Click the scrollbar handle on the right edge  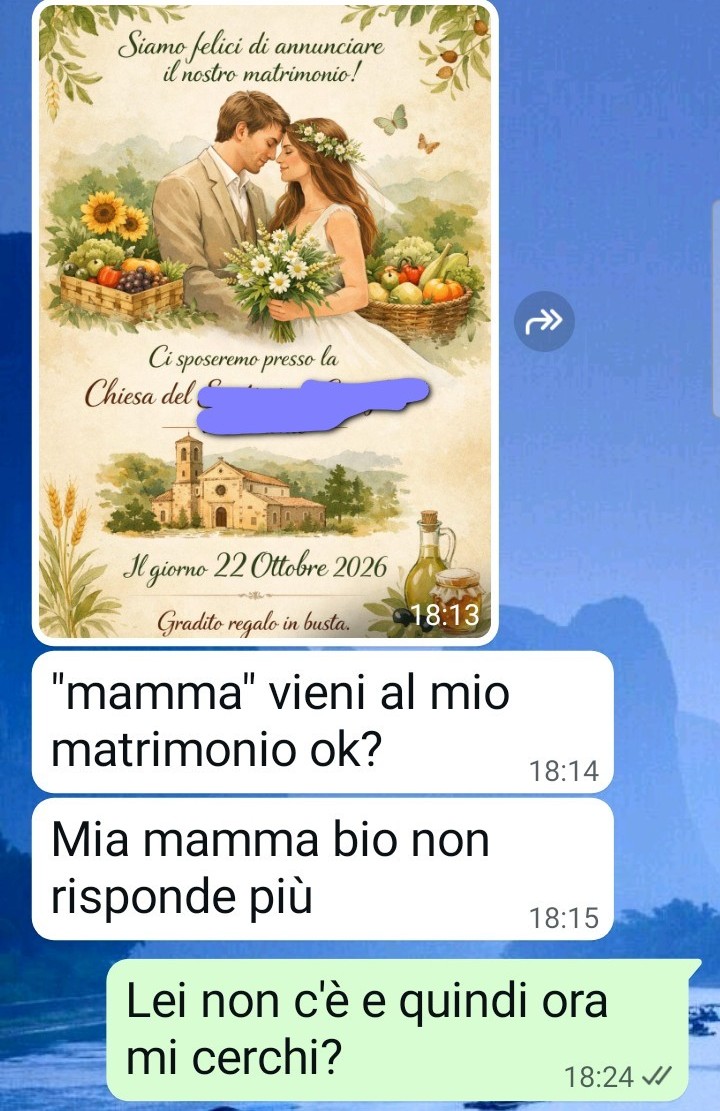pyautogui.click(x=716, y=306)
